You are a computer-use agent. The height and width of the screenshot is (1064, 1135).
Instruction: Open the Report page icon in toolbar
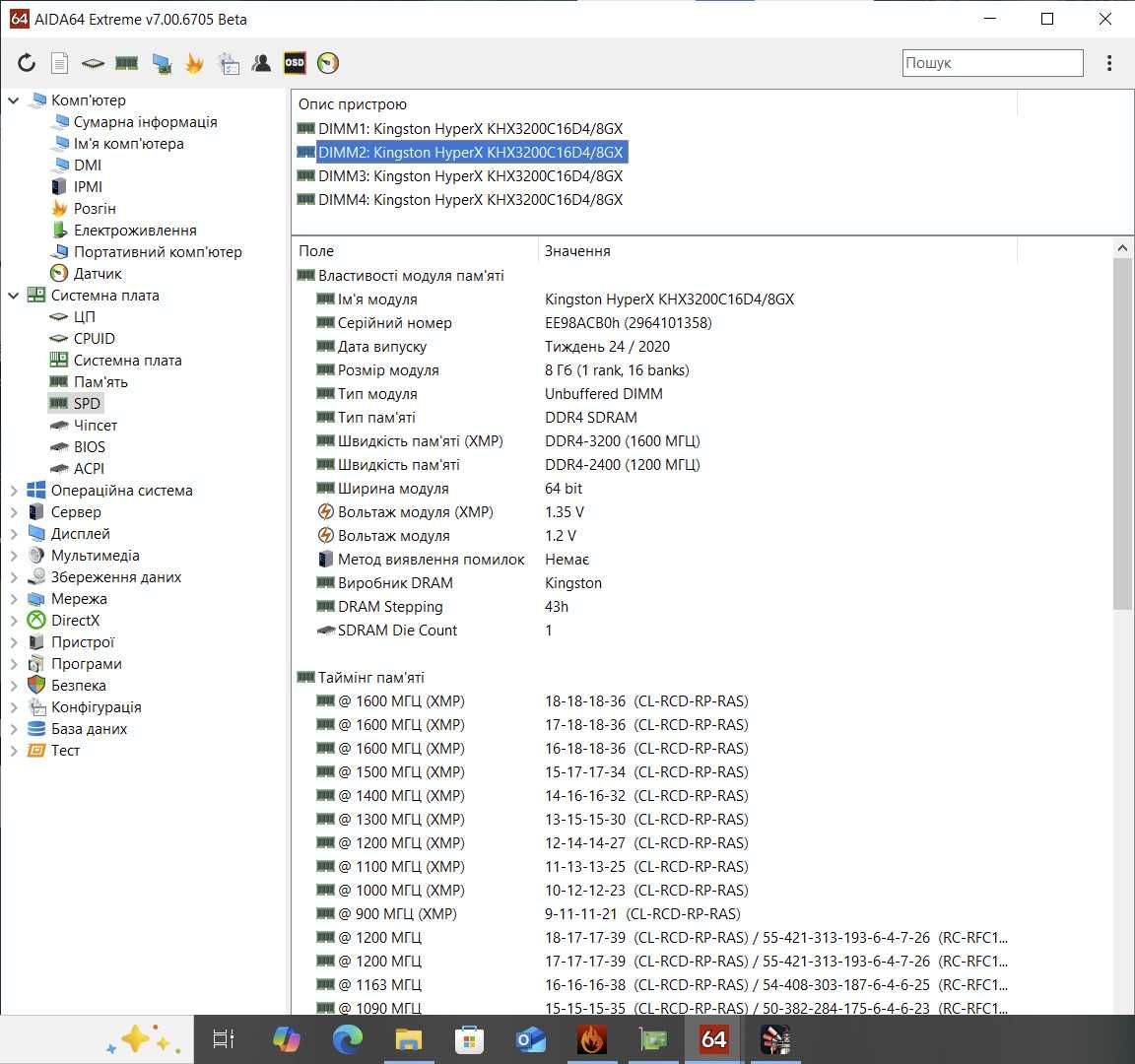coord(59,63)
